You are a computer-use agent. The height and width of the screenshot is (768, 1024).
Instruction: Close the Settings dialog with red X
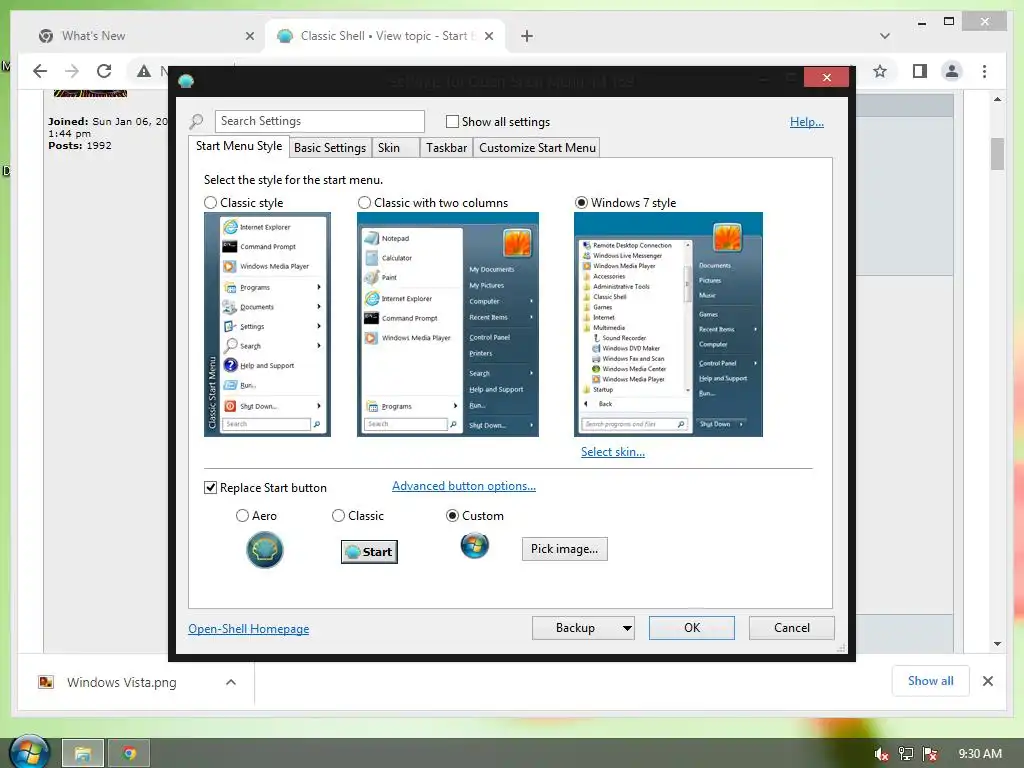click(x=826, y=78)
